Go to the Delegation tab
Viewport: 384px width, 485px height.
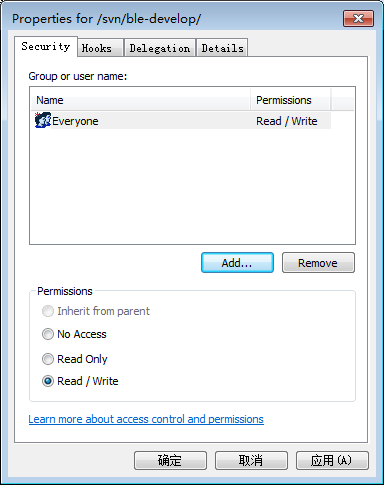click(160, 48)
